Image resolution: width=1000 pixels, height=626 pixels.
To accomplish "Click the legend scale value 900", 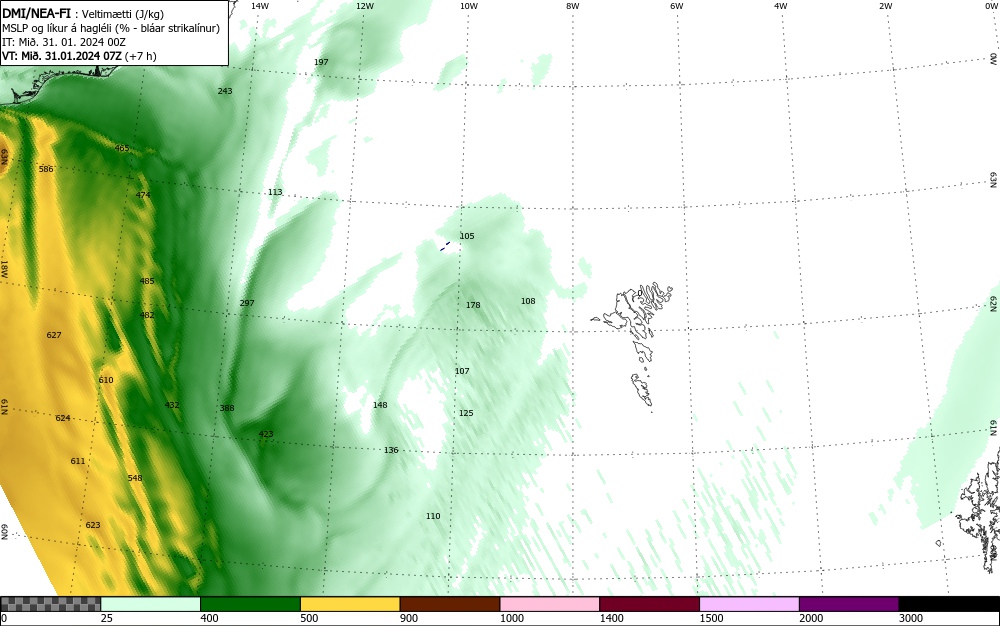I will (x=409, y=618).
